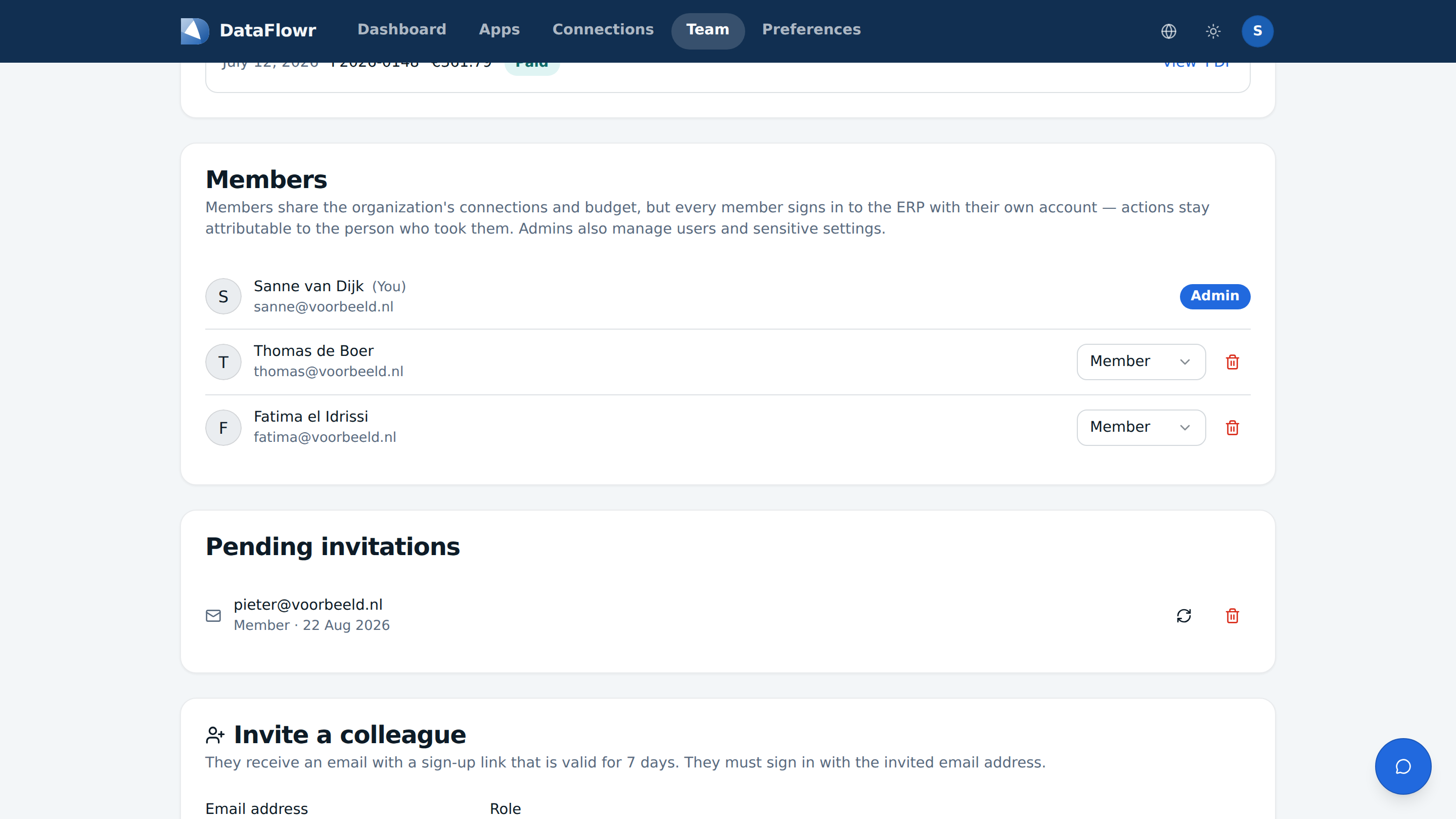Go to the Dashboard tab

[401, 30]
